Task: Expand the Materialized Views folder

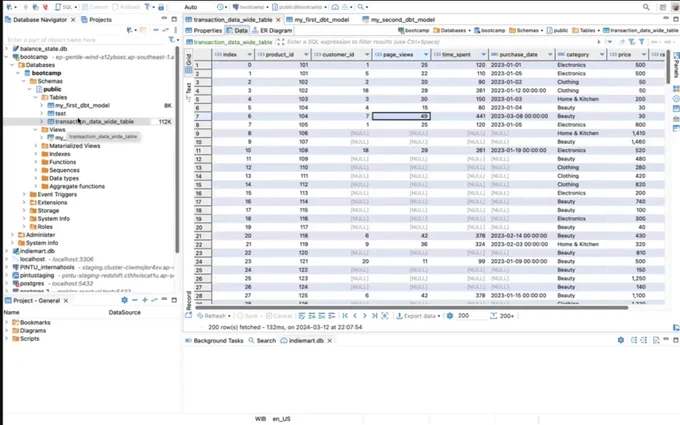Action: pyautogui.click(x=36, y=146)
